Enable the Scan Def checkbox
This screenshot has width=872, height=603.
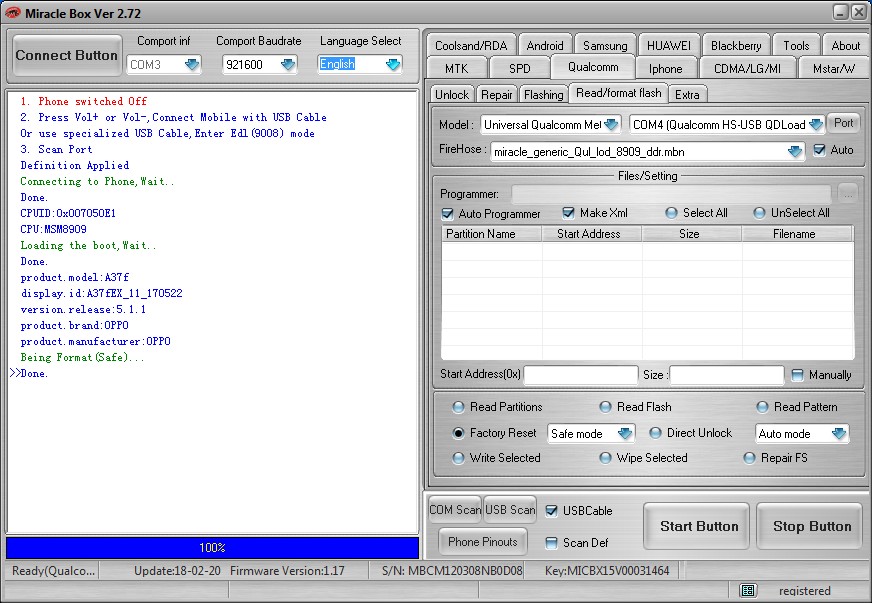(551, 543)
